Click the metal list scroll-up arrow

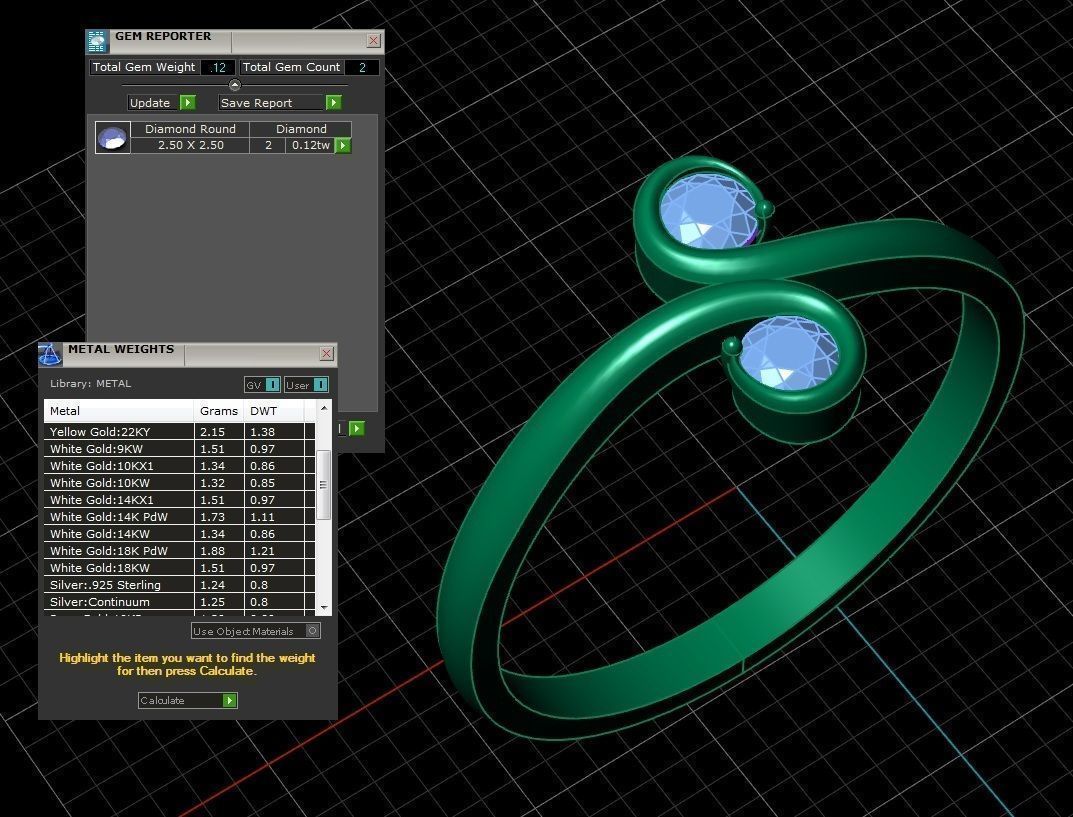click(324, 408)
